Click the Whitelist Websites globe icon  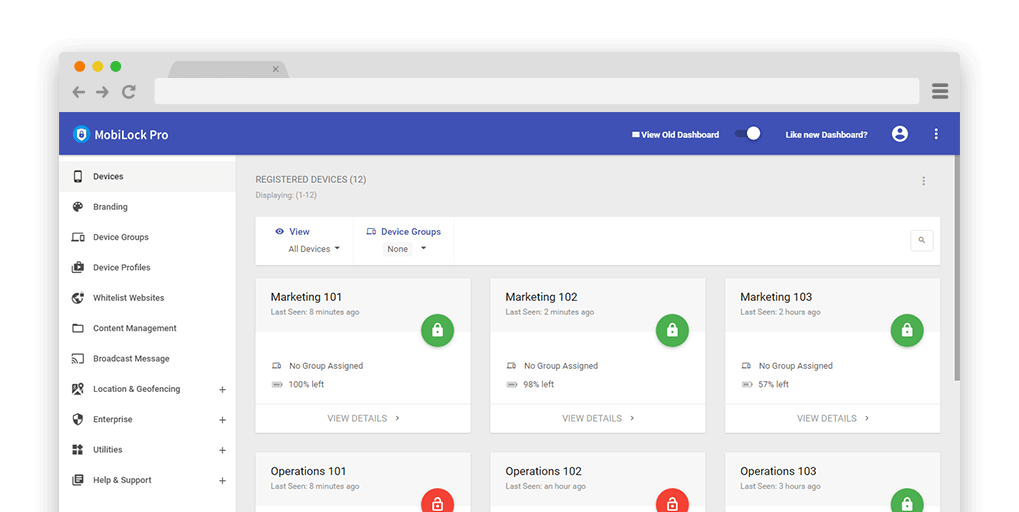pos(78,298)
